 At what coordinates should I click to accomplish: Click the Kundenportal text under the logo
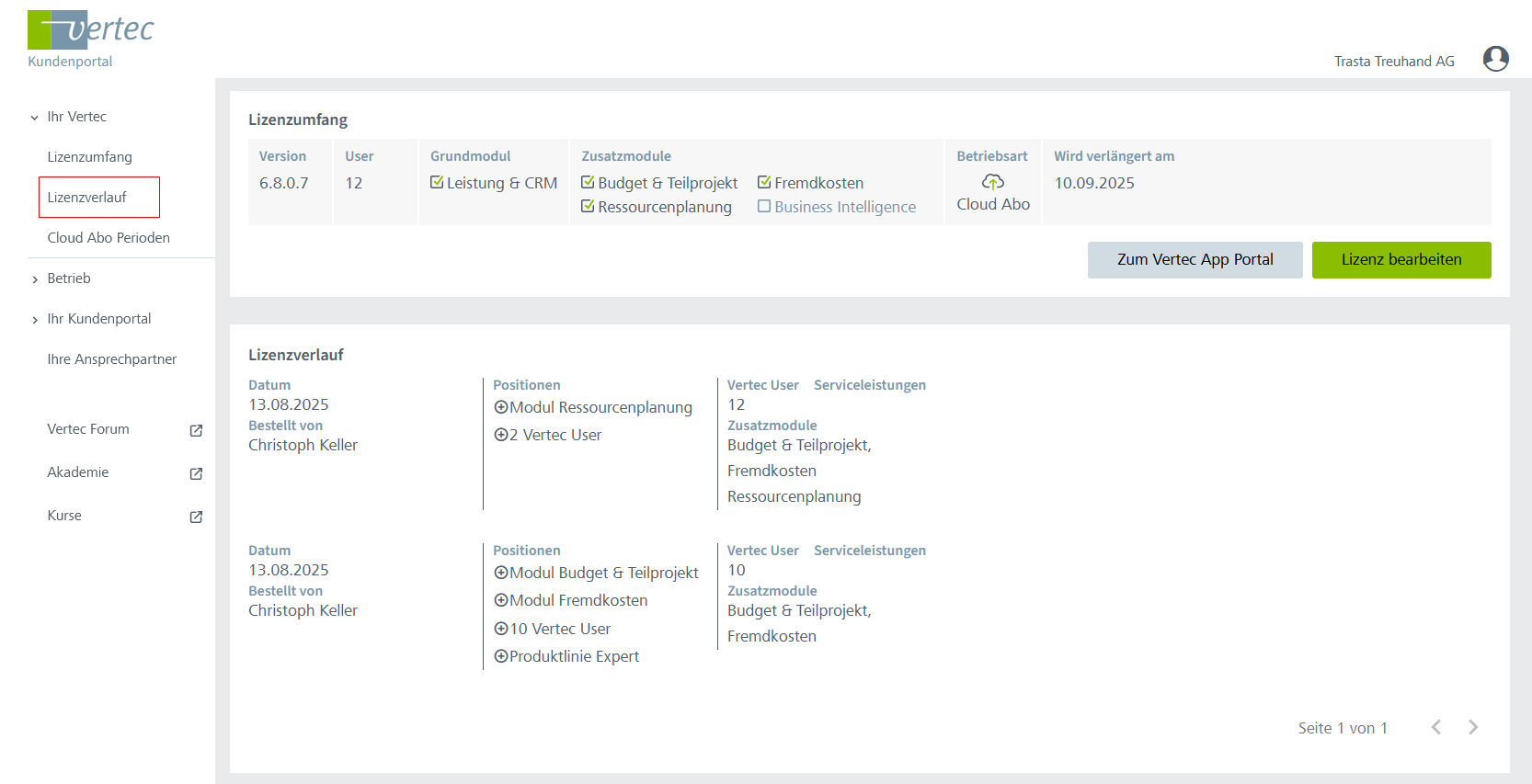click(70, 62)
